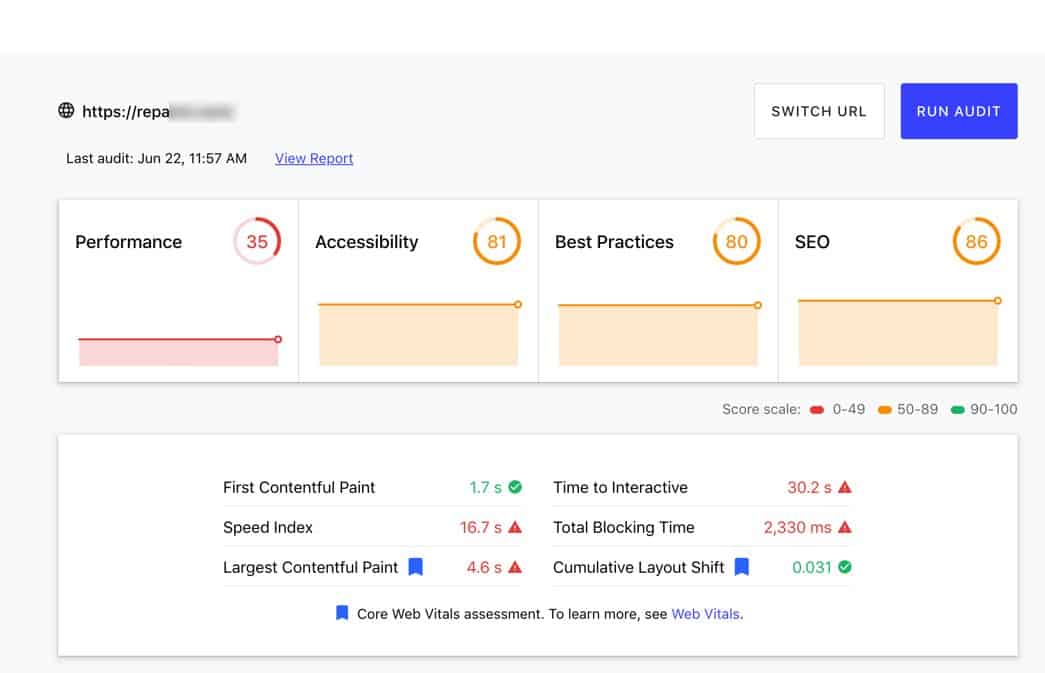This screenshot has width=1045, height=673.
Task: Click the Best Practices card title
Action: click(614, 242)
